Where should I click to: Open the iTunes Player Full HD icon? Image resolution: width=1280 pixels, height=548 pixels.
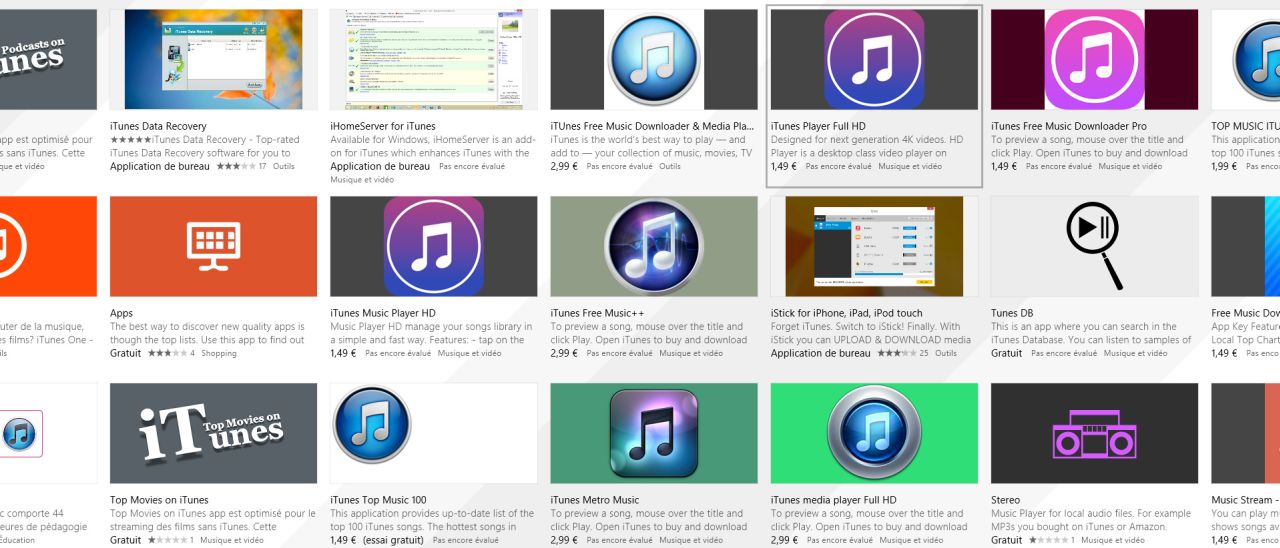[874, 60]
